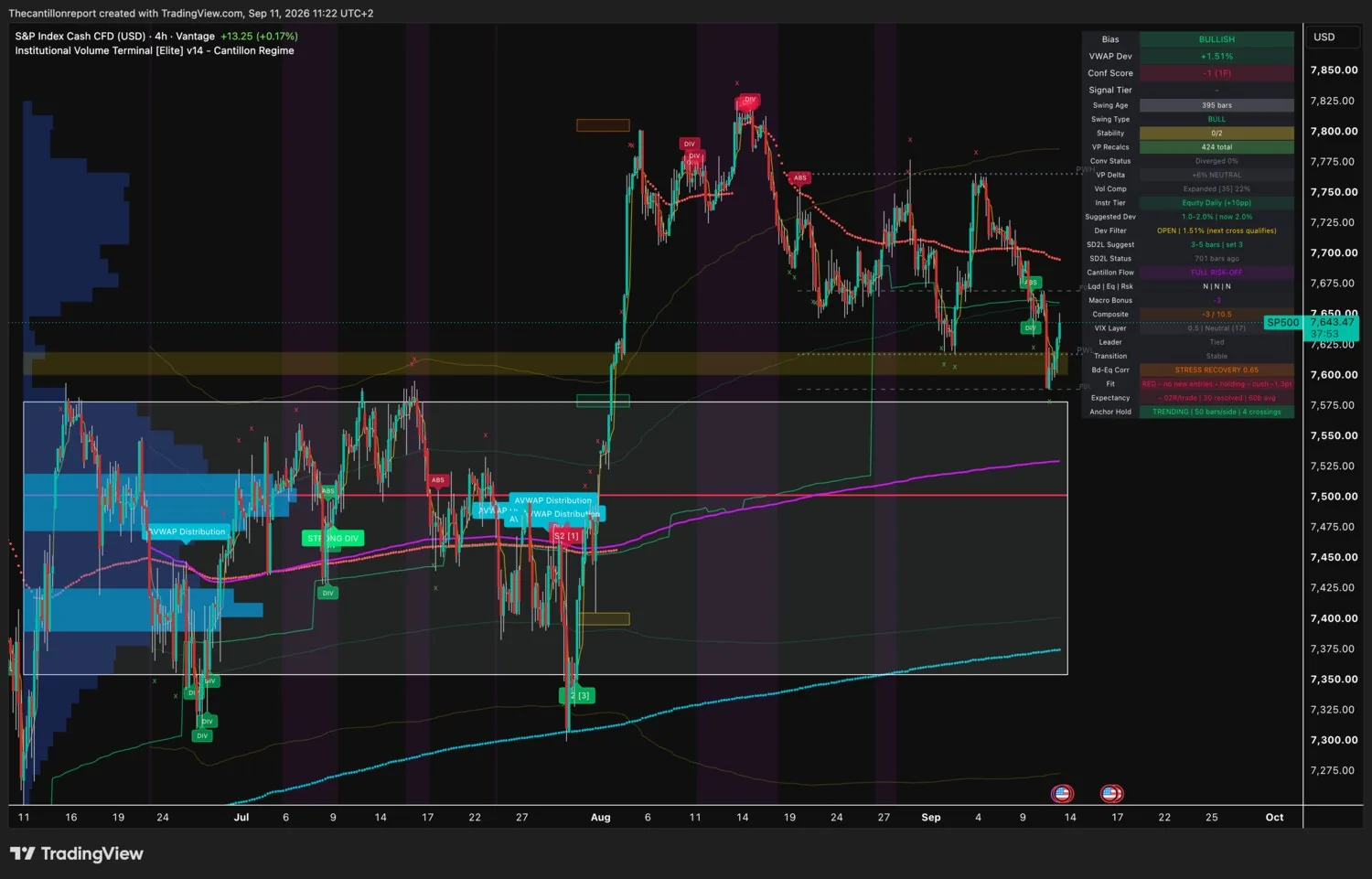The height and width of the screenshot is (879, 1372).
Task: Click the Jul label on the time axis
Action: [x=241, y=817]
